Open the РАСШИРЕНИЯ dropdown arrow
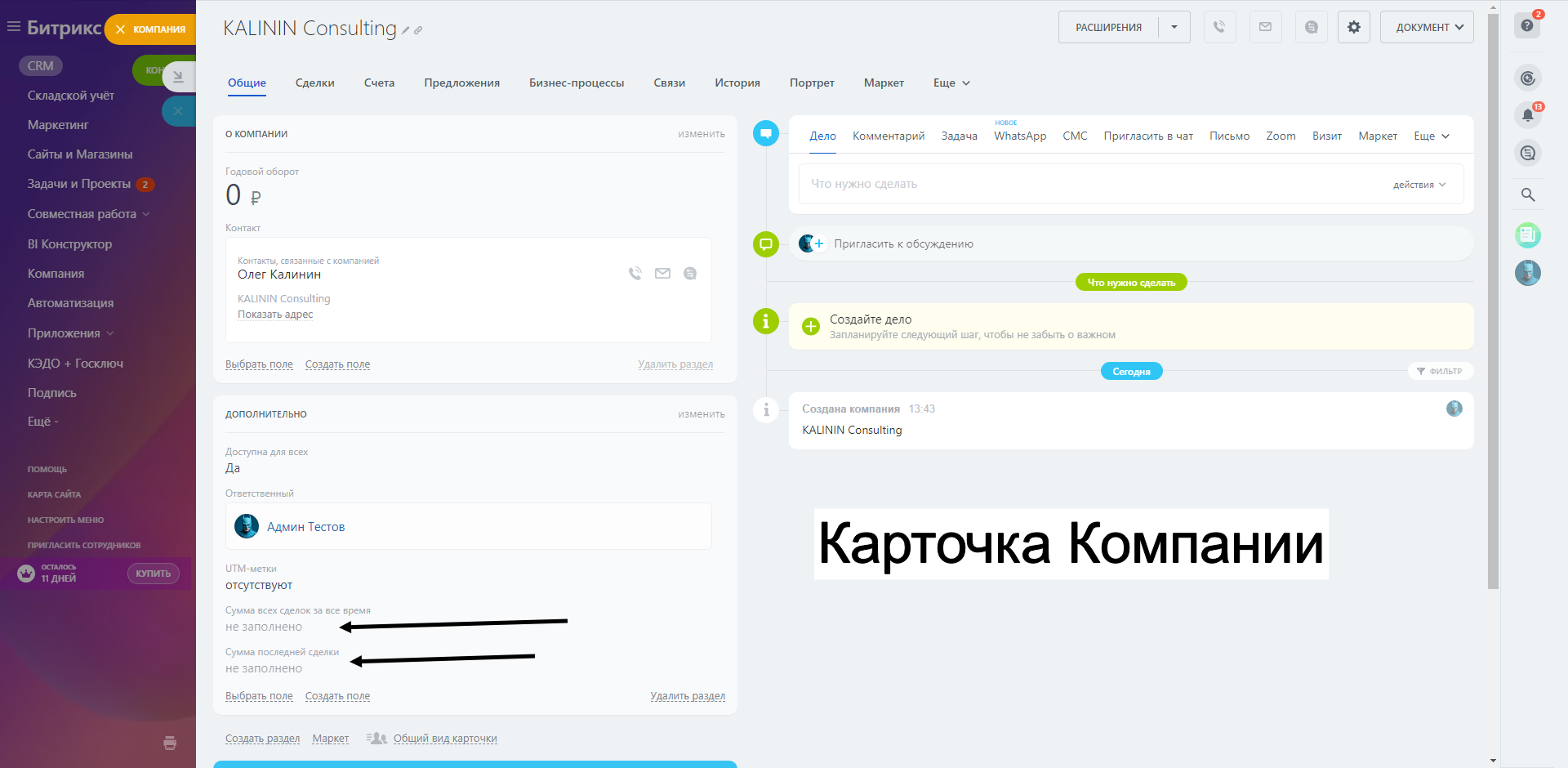1568x768 pixels. [x=1174, y=27]
